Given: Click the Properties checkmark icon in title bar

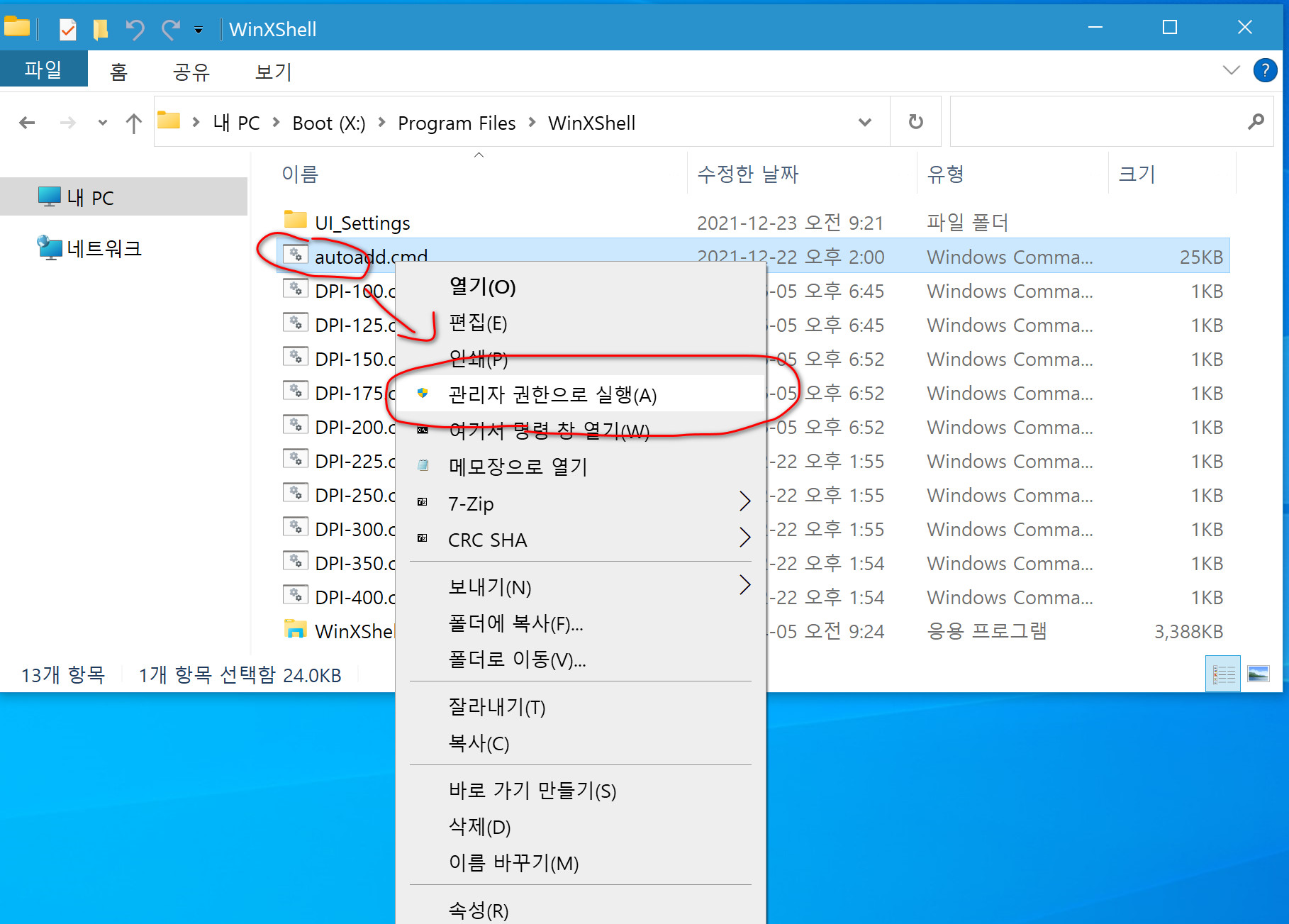Looking at the screenshot, I should tap(68, 29).
